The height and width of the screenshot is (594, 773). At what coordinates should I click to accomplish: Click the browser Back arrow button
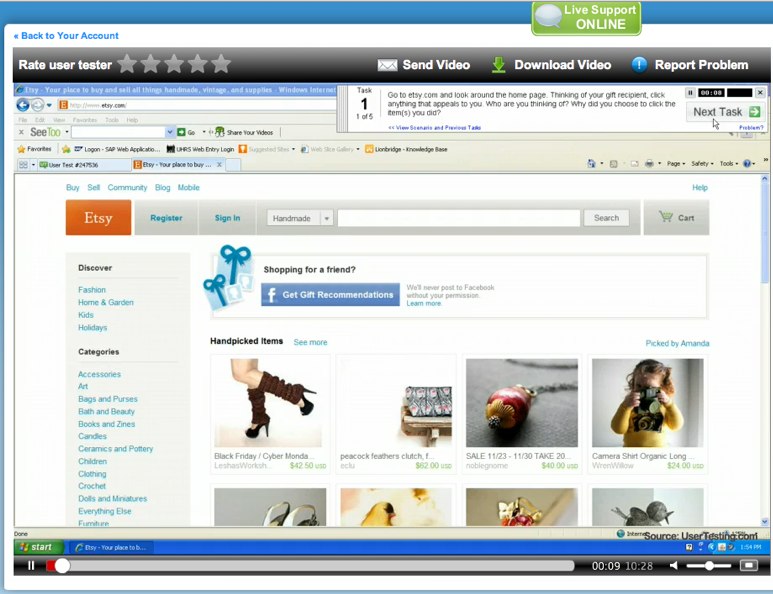click(x=23, y=105)
